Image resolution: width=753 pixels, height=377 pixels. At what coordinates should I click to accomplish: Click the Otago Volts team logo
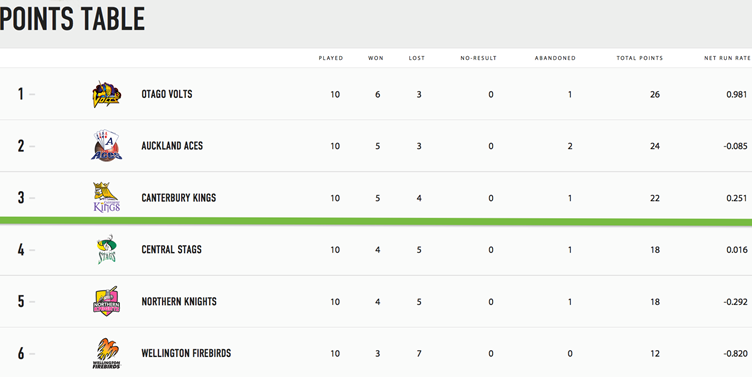(107, 94)
